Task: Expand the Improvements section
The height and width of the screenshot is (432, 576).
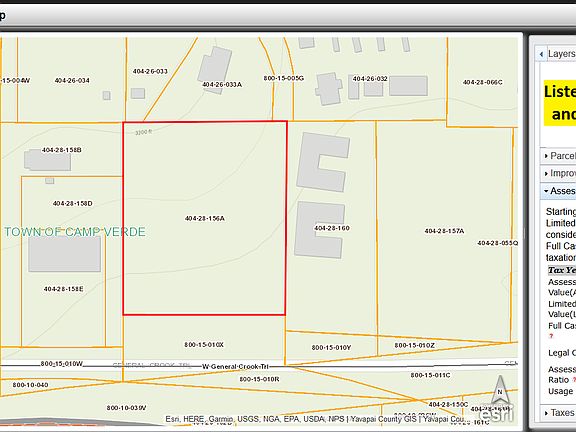Action: [x=558, y=173]
